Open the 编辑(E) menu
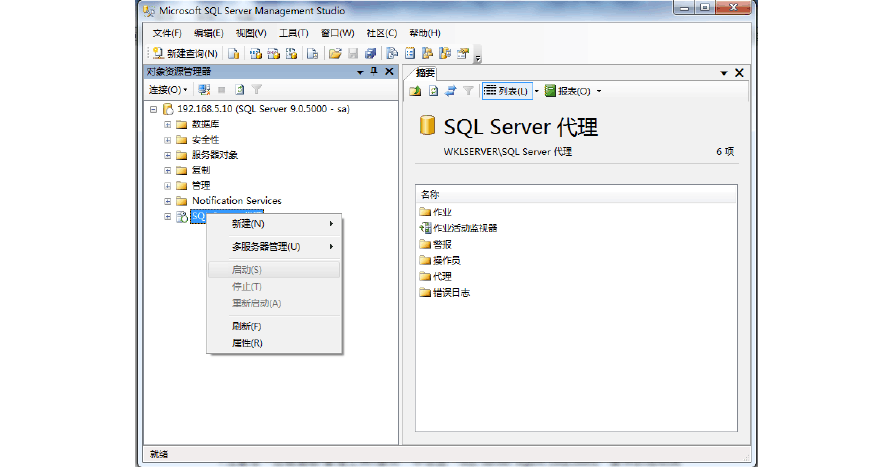 click(x=208, y=33)
